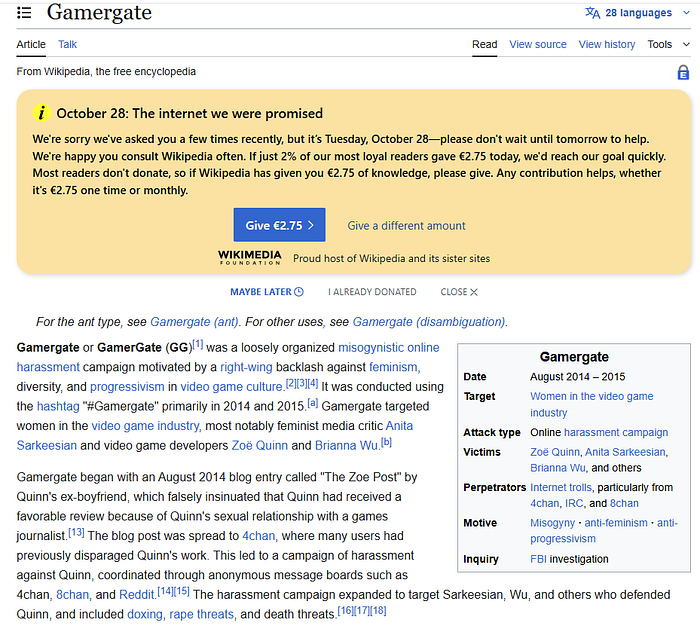700x628 pixels.
Task: Follow the Gamergate (disambiguation) link
Action: [429, 322]
